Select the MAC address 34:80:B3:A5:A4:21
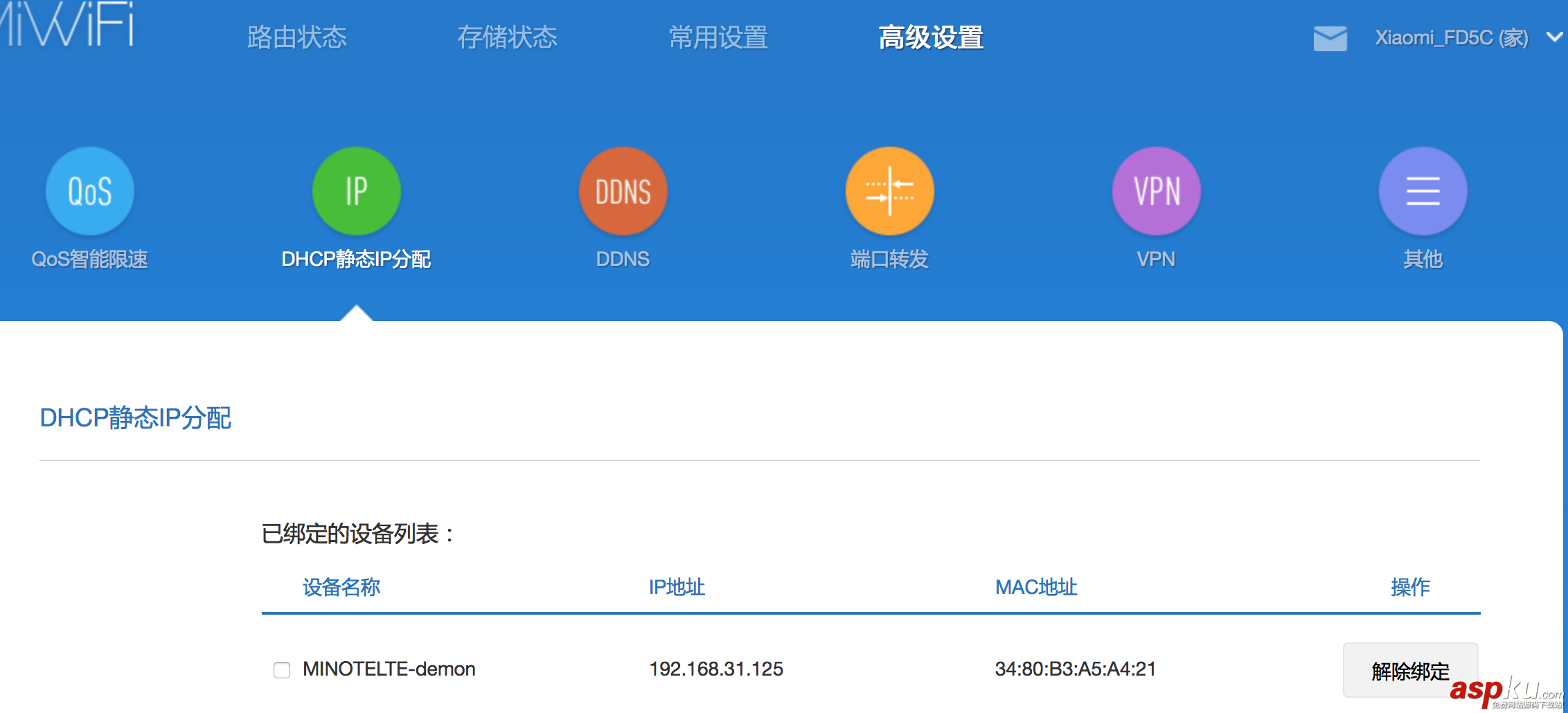Image resolution: width=1568 pixels, height=713 pixels. point(1076,669)
